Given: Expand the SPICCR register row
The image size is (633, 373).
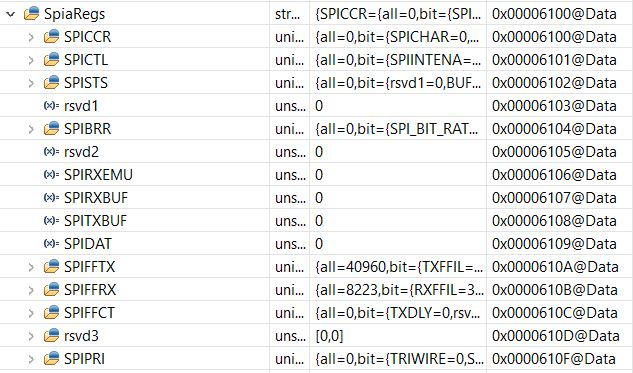Looking at the screenshot, I should [31, 37].
